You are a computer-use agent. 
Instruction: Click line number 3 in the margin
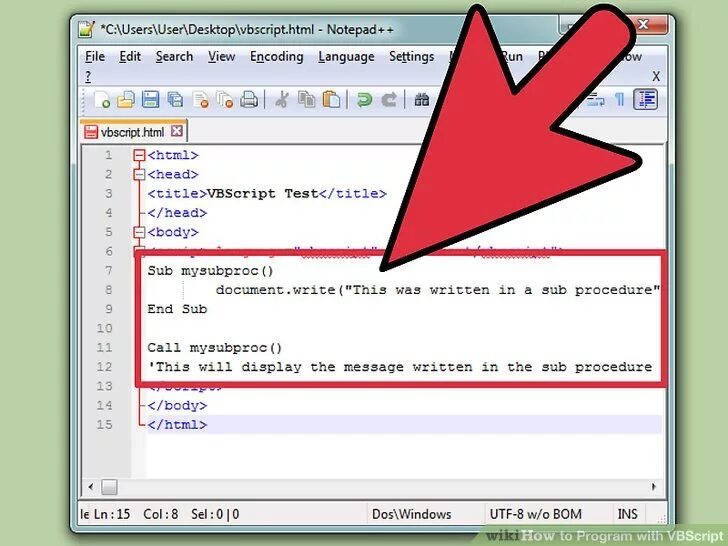109,194
